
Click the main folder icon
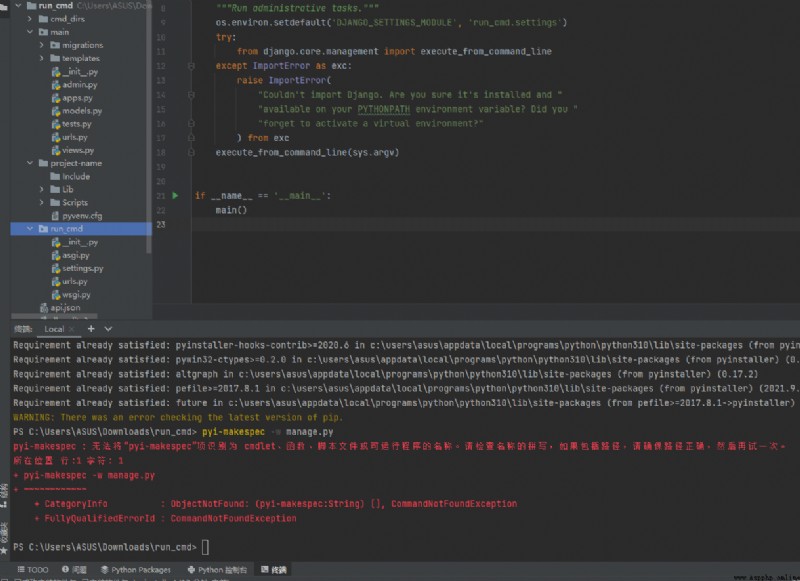(43, 32)
